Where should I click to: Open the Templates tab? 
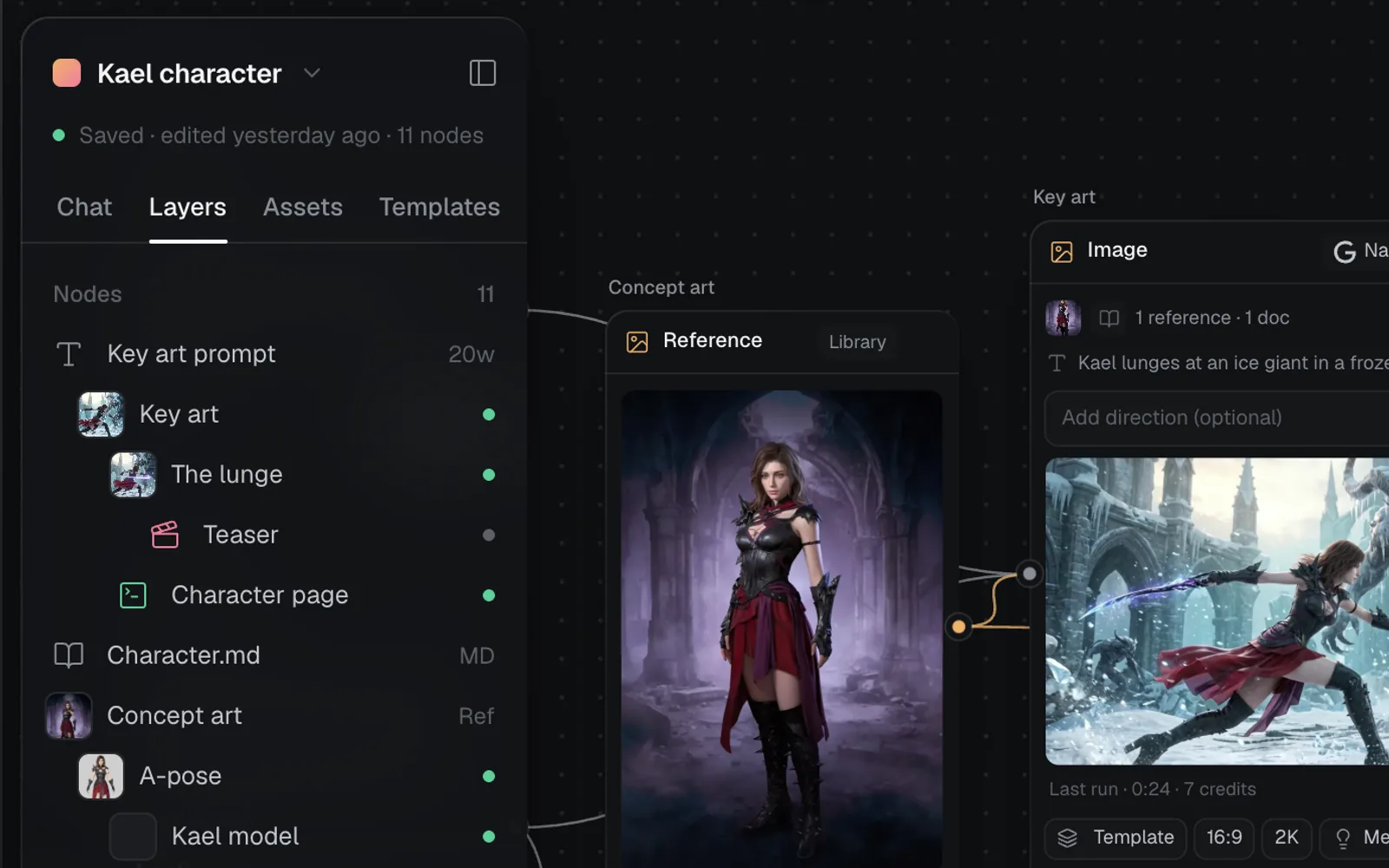439,207
